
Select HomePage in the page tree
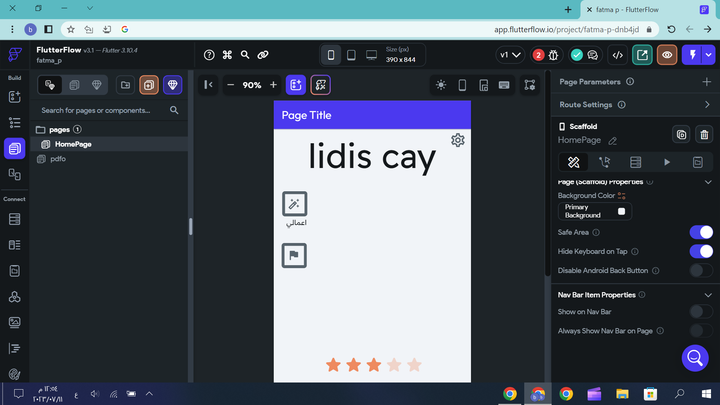pyautogui.click(x=73, y=144)
